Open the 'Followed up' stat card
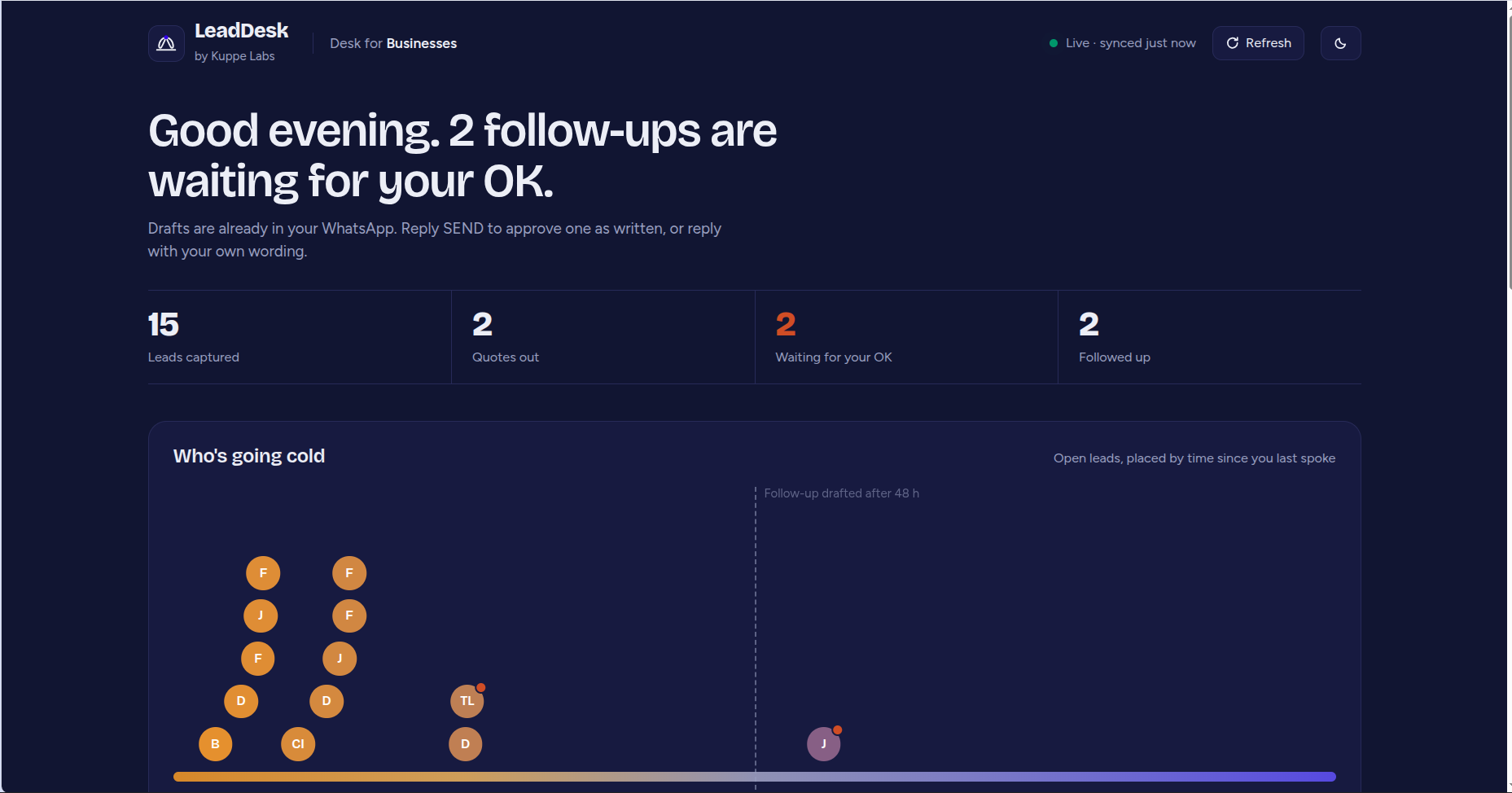The image size is (1512, 793). pos(1210,337)
